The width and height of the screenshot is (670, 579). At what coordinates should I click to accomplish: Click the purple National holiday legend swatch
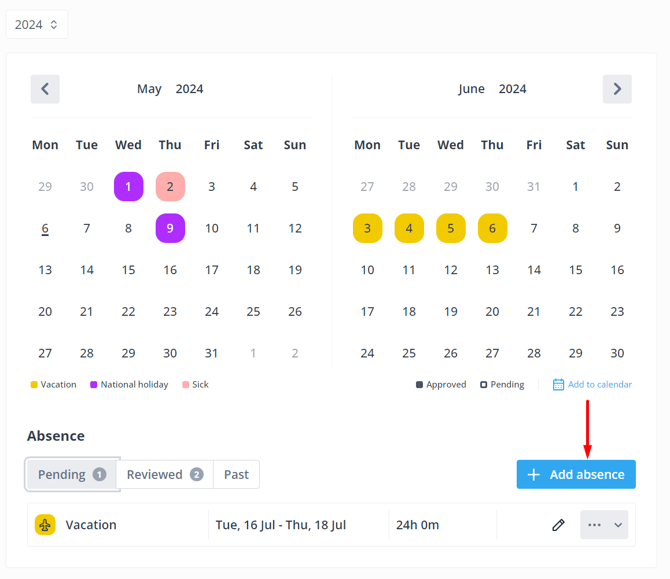click(94, 385)
